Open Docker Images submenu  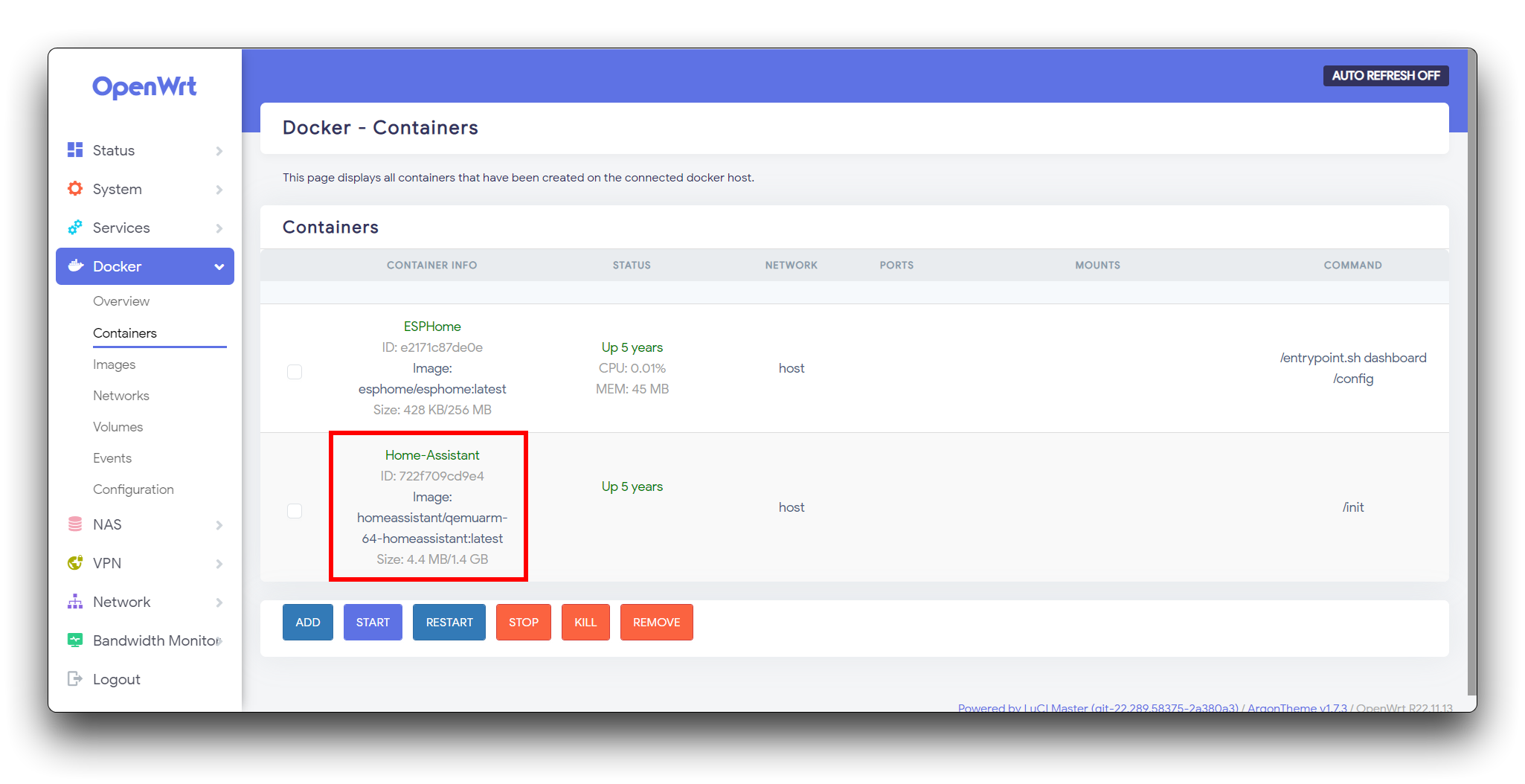point(114,364)
